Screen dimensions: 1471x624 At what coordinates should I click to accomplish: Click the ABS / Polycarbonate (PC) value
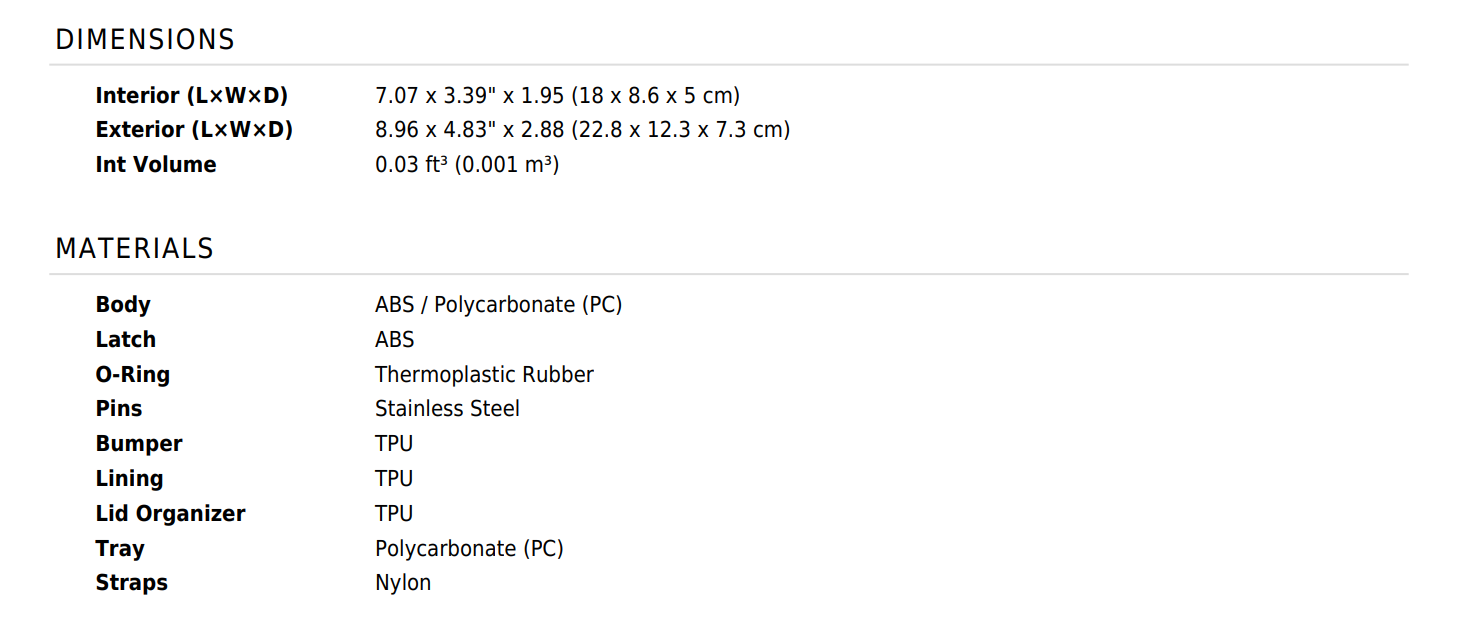coord(498,305)
